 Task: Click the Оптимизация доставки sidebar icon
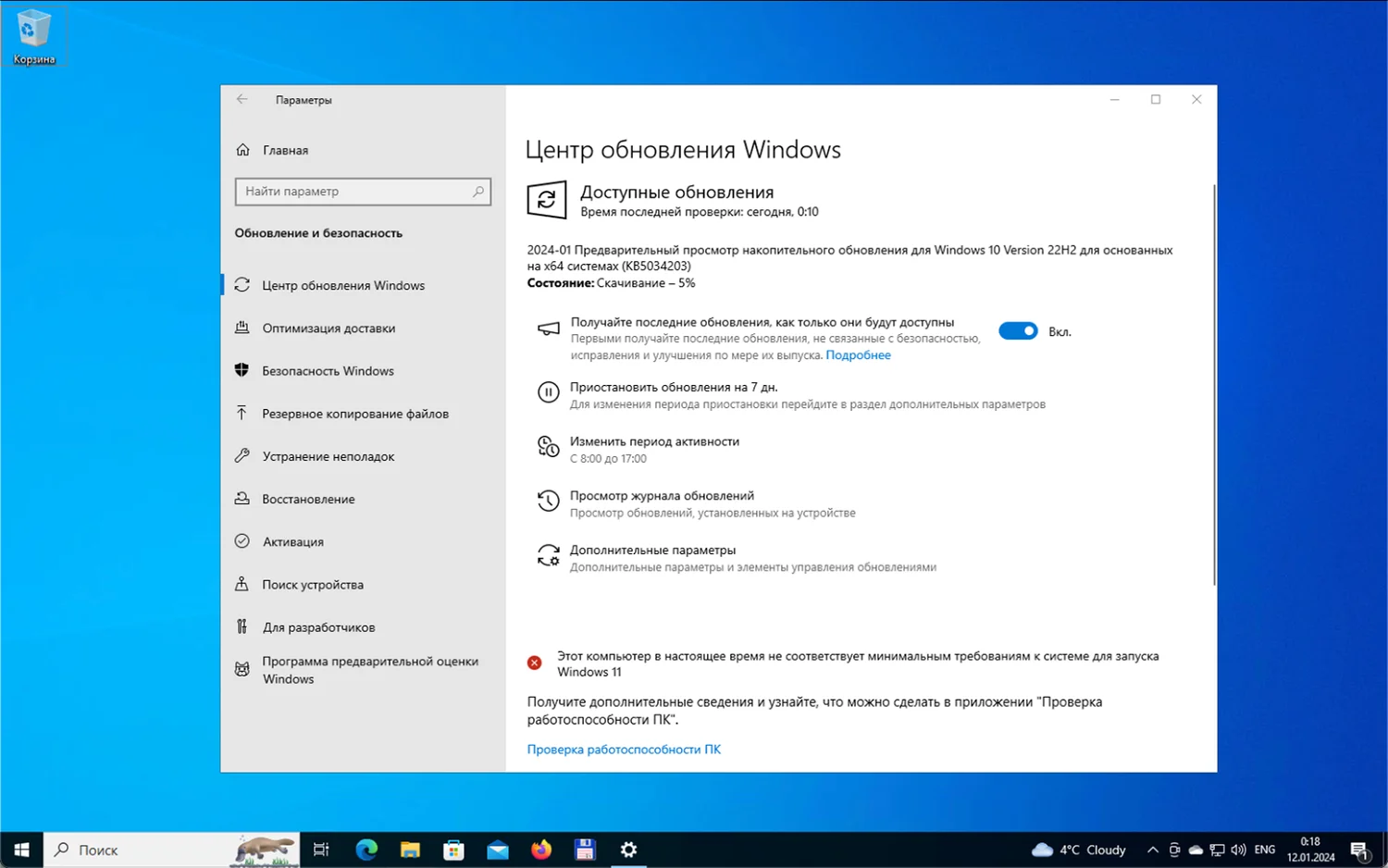tap(242, 328)
